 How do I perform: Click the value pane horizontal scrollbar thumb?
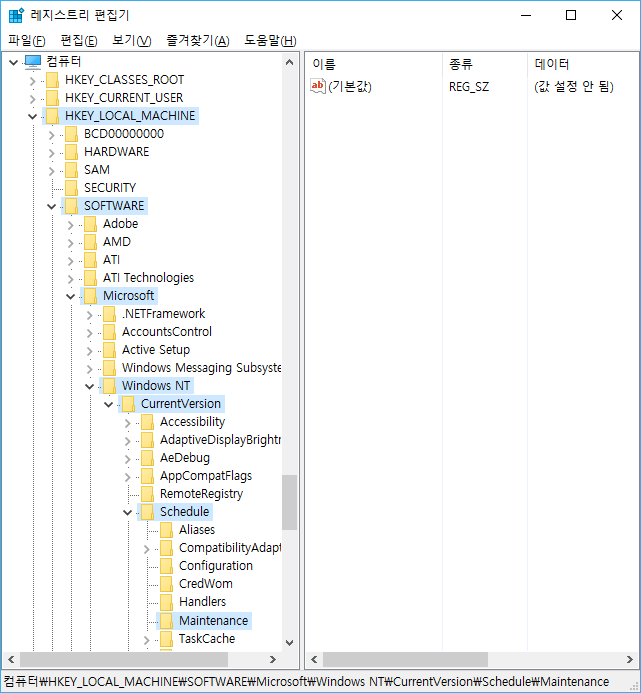[405, 659]
